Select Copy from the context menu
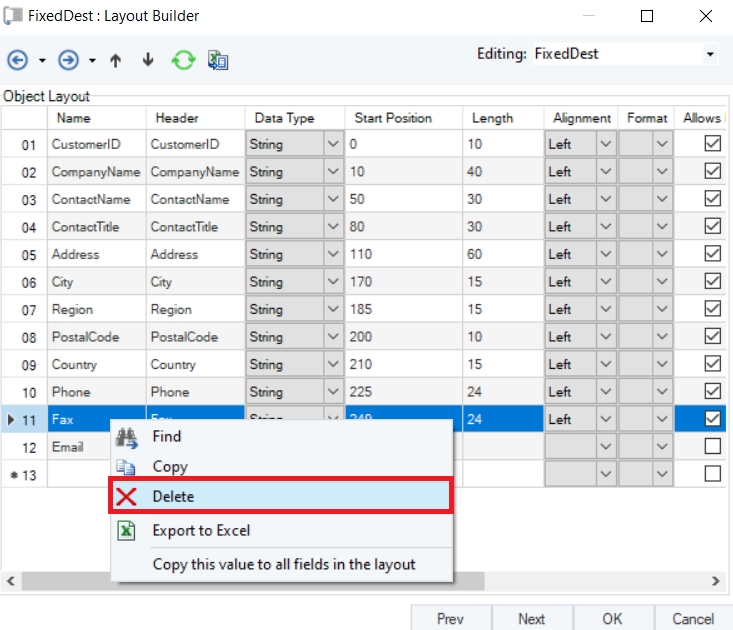This screenshot has height=630, width=733. 170,467
